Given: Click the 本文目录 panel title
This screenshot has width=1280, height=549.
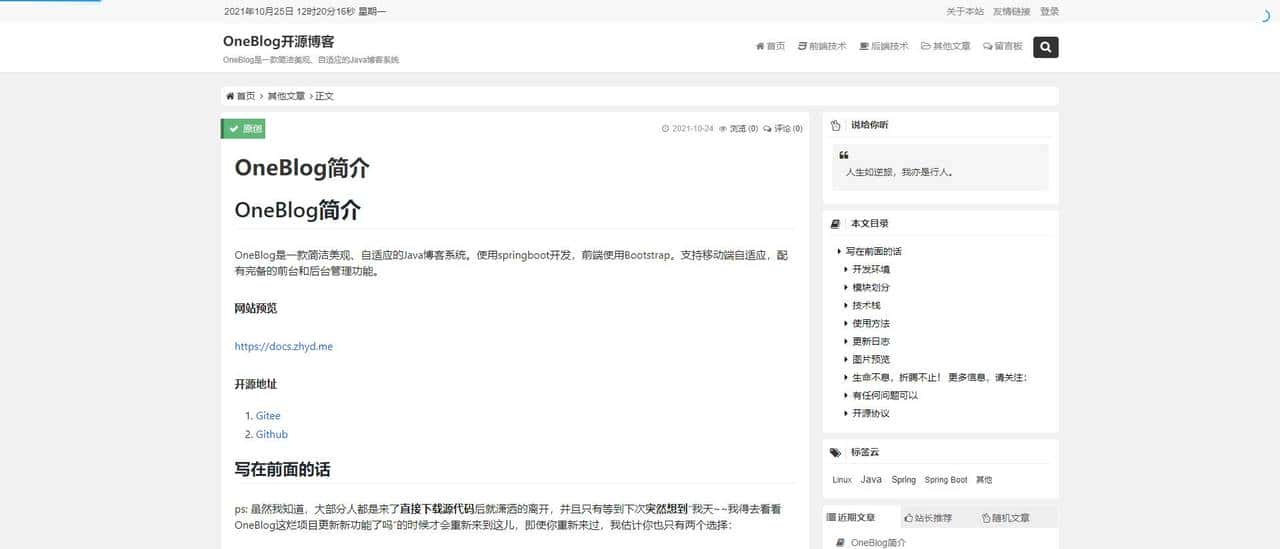Looking at the screenshot, I should [869, 224].
